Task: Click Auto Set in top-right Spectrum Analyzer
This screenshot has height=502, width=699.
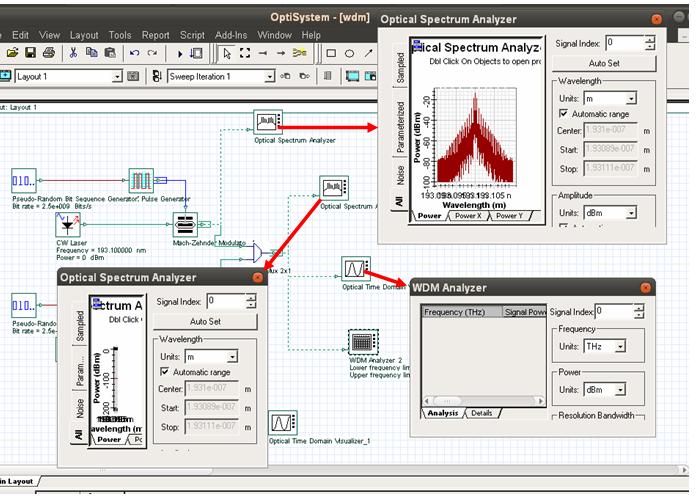Action: [604, 63]
